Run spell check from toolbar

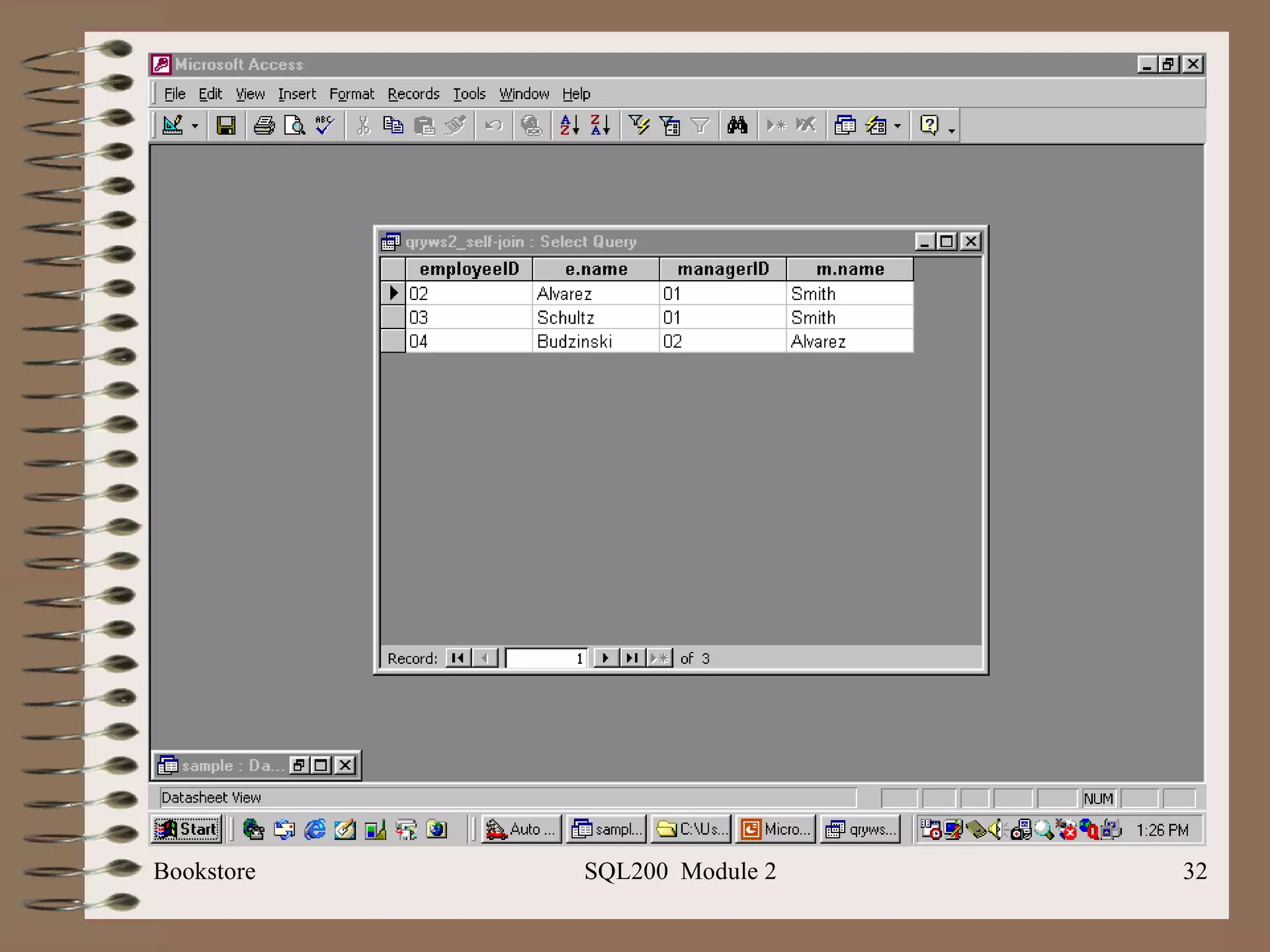(x=324, y=126)
